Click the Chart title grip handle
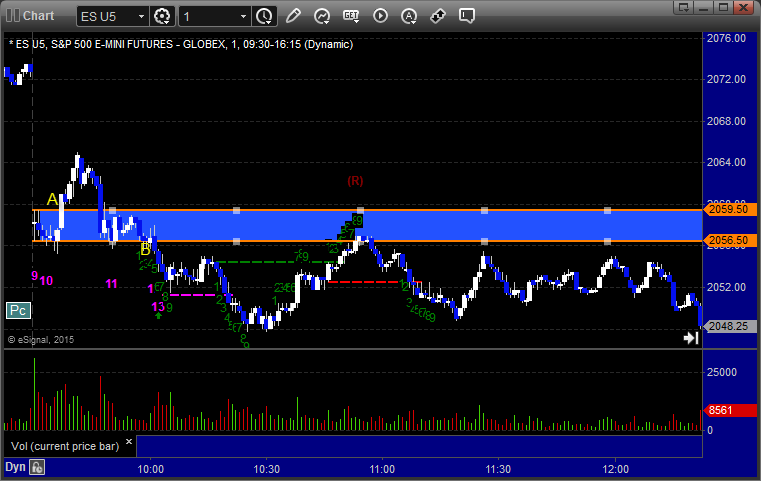 [x=13, y=16]
